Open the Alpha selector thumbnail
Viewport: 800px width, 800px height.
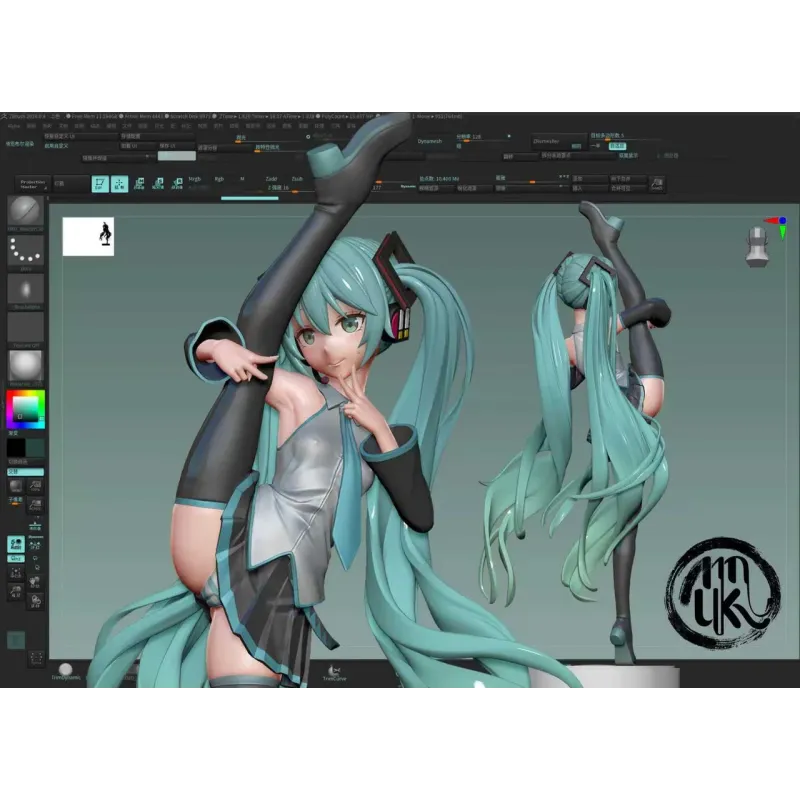point(25,288)
